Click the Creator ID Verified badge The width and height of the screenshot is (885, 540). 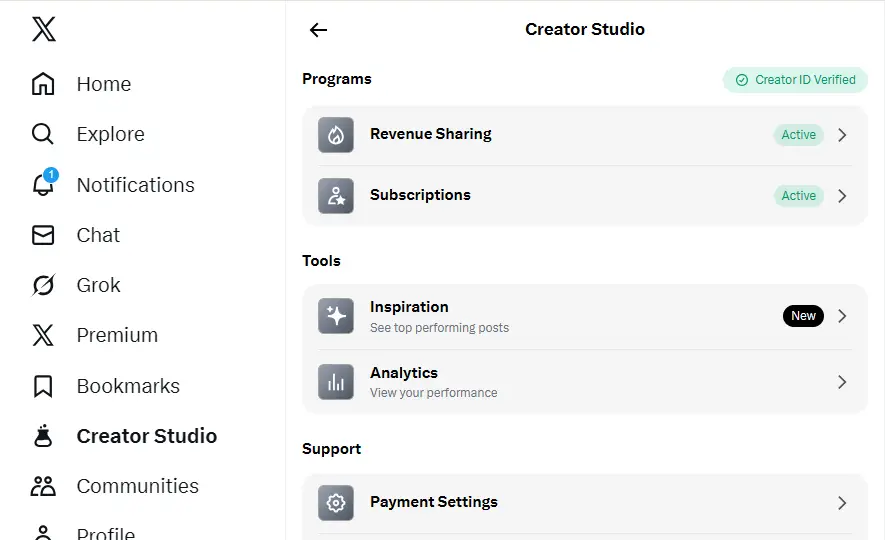pyautogui.click(x=795, y=80)
